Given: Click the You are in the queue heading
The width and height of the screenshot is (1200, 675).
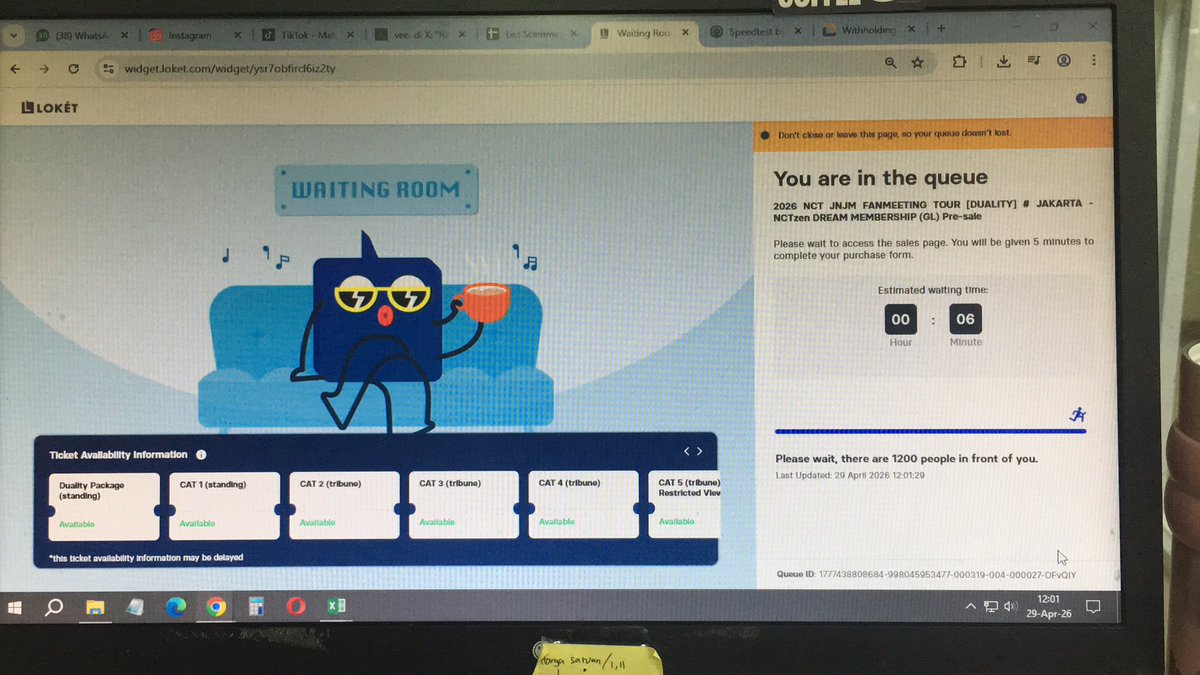Looking at the screenshot, I should [880, 178].
